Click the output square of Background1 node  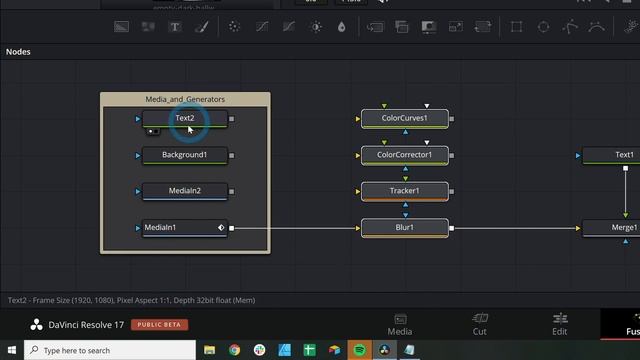click(231, 156)
